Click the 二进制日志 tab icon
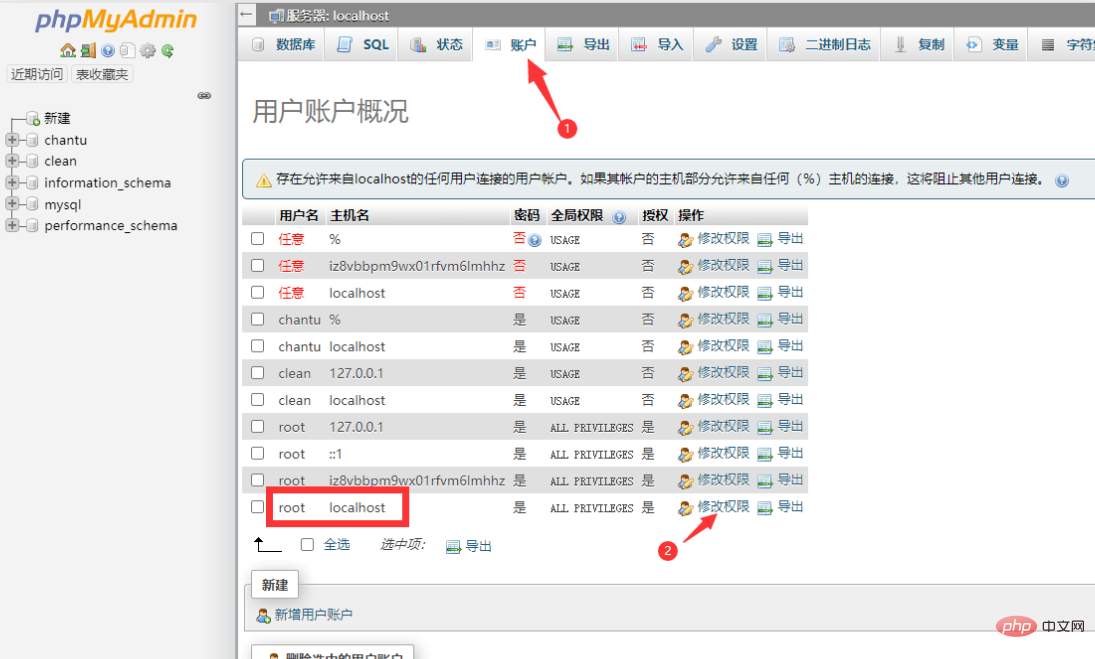The image size is (1095, 659). (x=786, y=45)
